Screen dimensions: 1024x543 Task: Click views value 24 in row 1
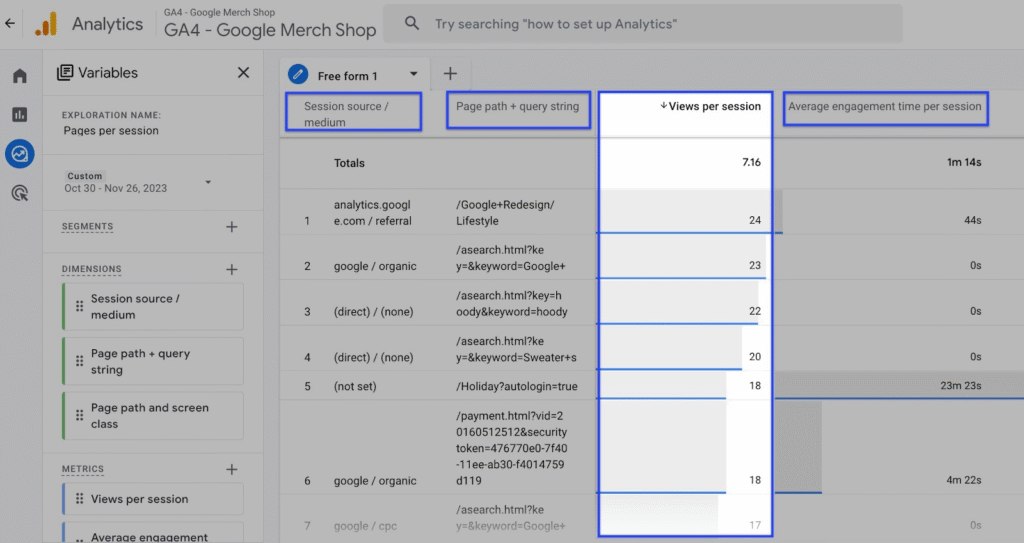[x=755, y=220]
